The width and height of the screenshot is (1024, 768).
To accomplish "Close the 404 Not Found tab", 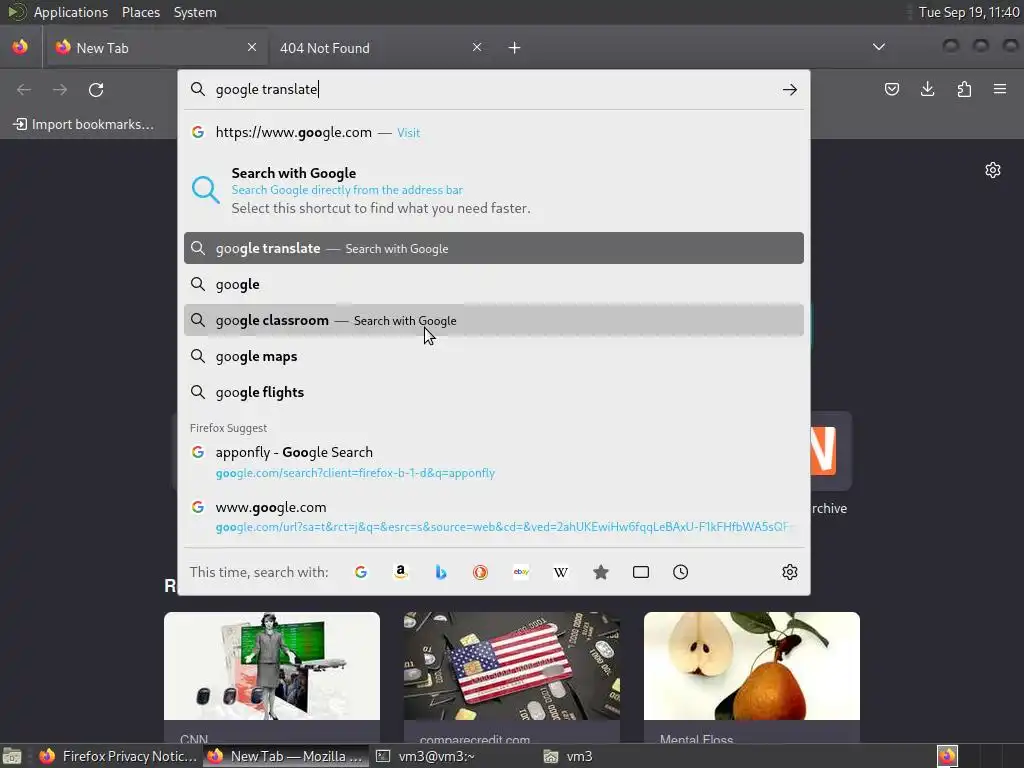I will point(477,47).
